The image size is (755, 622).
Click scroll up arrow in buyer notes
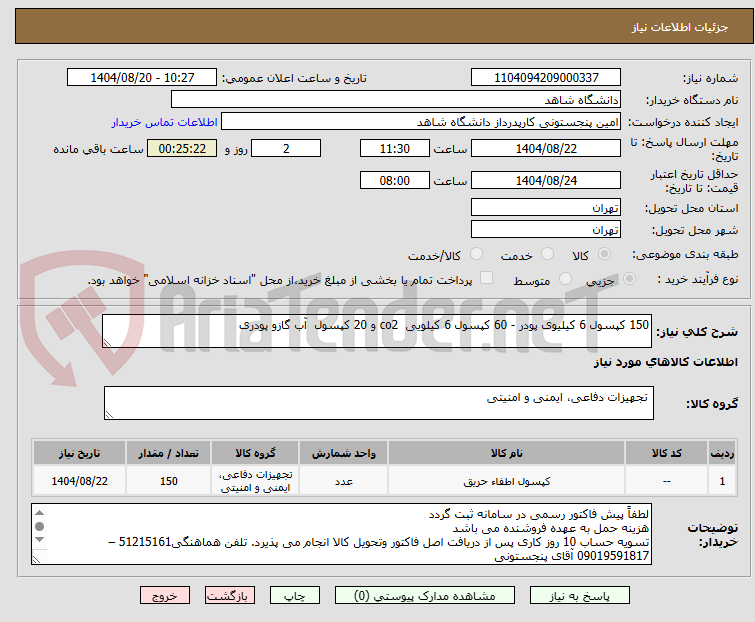(40, 513)
